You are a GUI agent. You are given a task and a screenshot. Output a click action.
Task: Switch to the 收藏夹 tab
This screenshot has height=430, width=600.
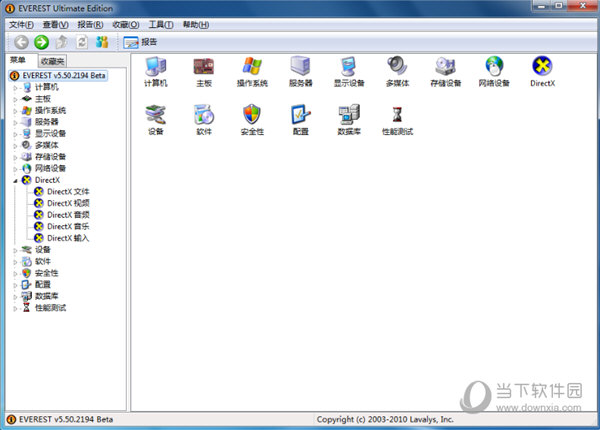click(x=52, y=61)
